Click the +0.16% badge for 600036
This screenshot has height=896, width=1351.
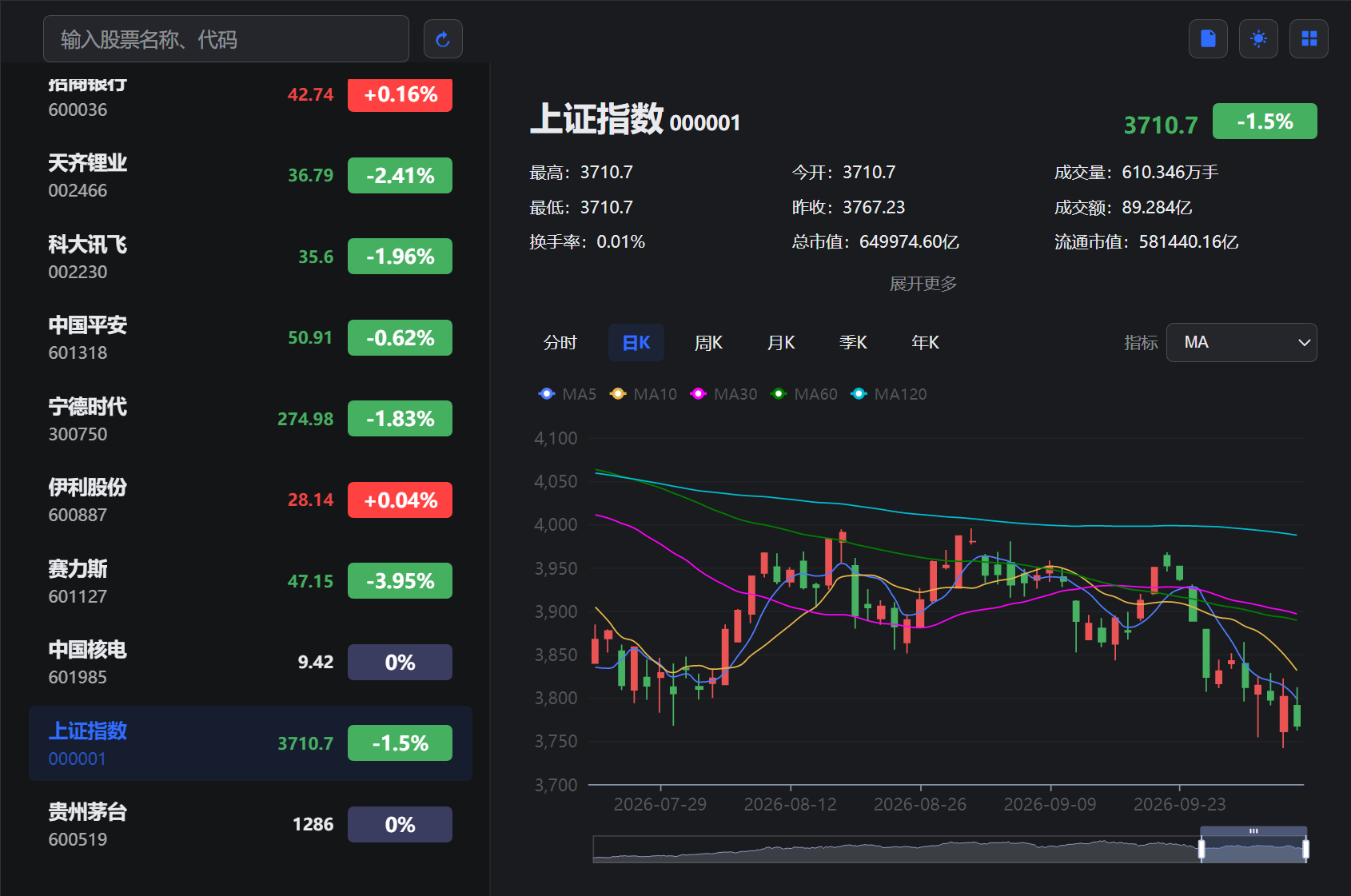coord(400,94)
